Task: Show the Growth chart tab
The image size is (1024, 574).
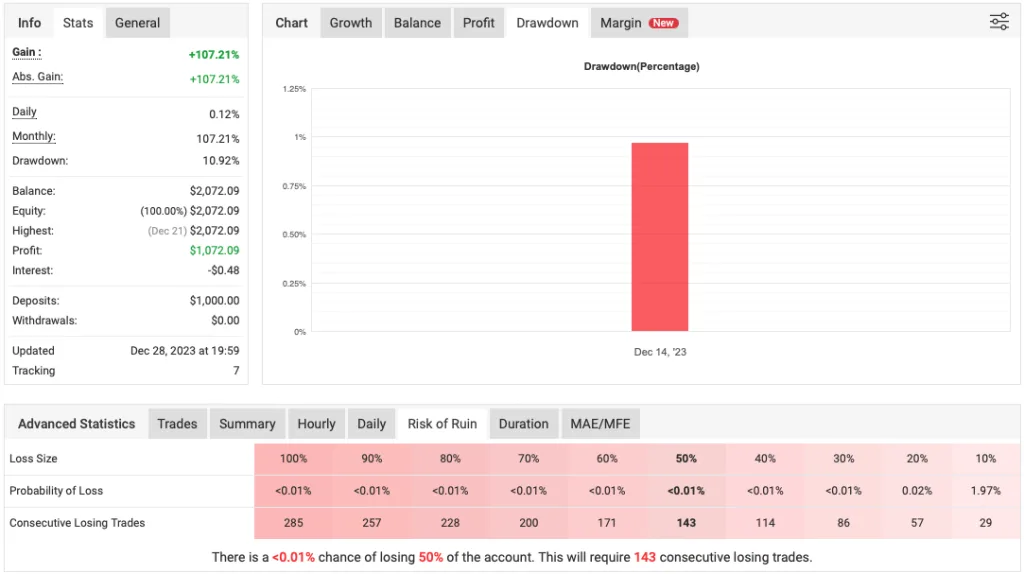Action: (x=351, y=23)
